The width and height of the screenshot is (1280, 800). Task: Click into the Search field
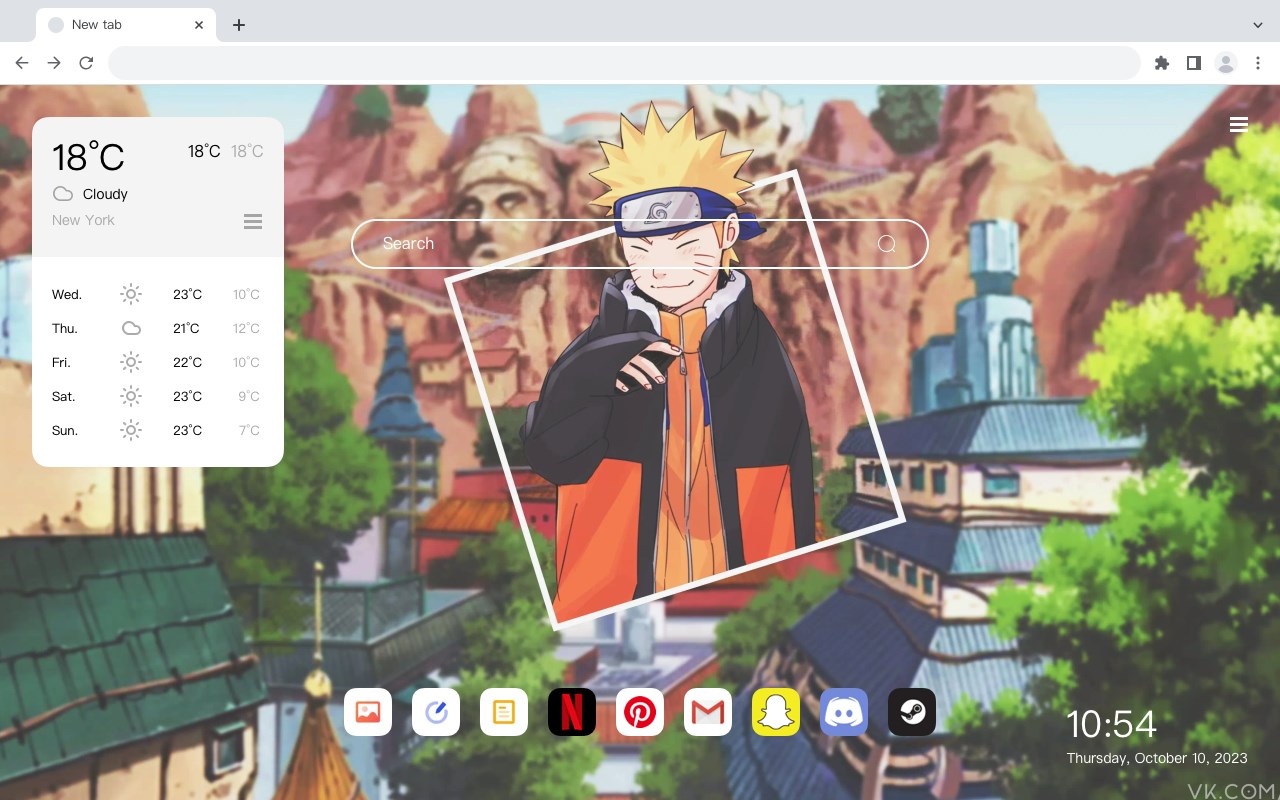pos(640,244)
